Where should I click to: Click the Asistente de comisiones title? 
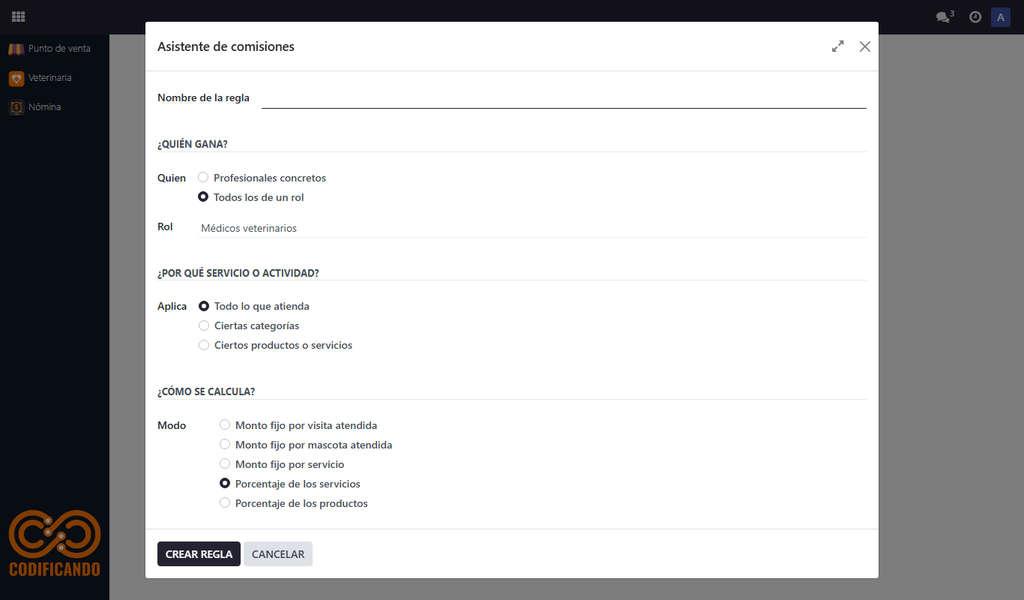[226, 46]
